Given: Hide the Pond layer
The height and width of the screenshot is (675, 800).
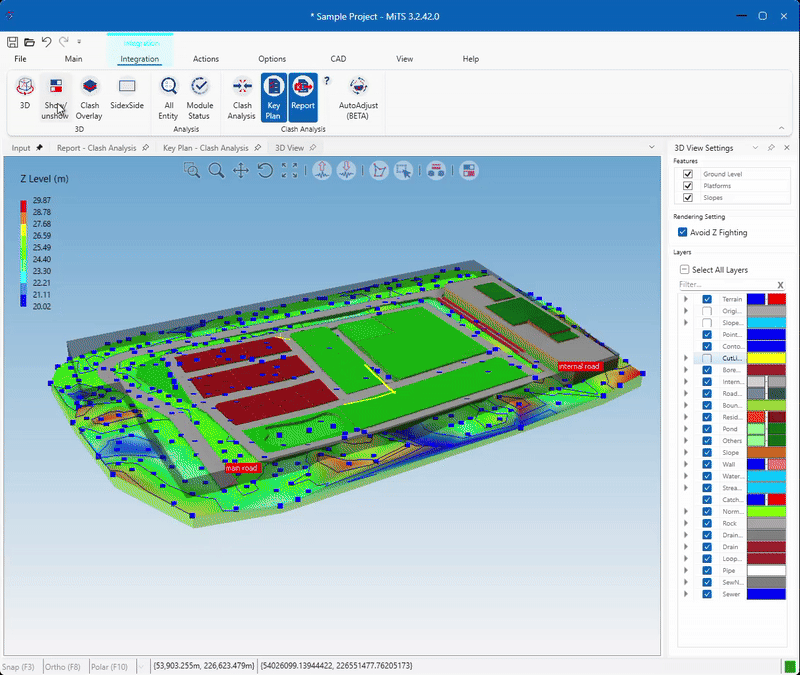Looking at the screenshot, I should pyautogui.click(x=707, y=429).
